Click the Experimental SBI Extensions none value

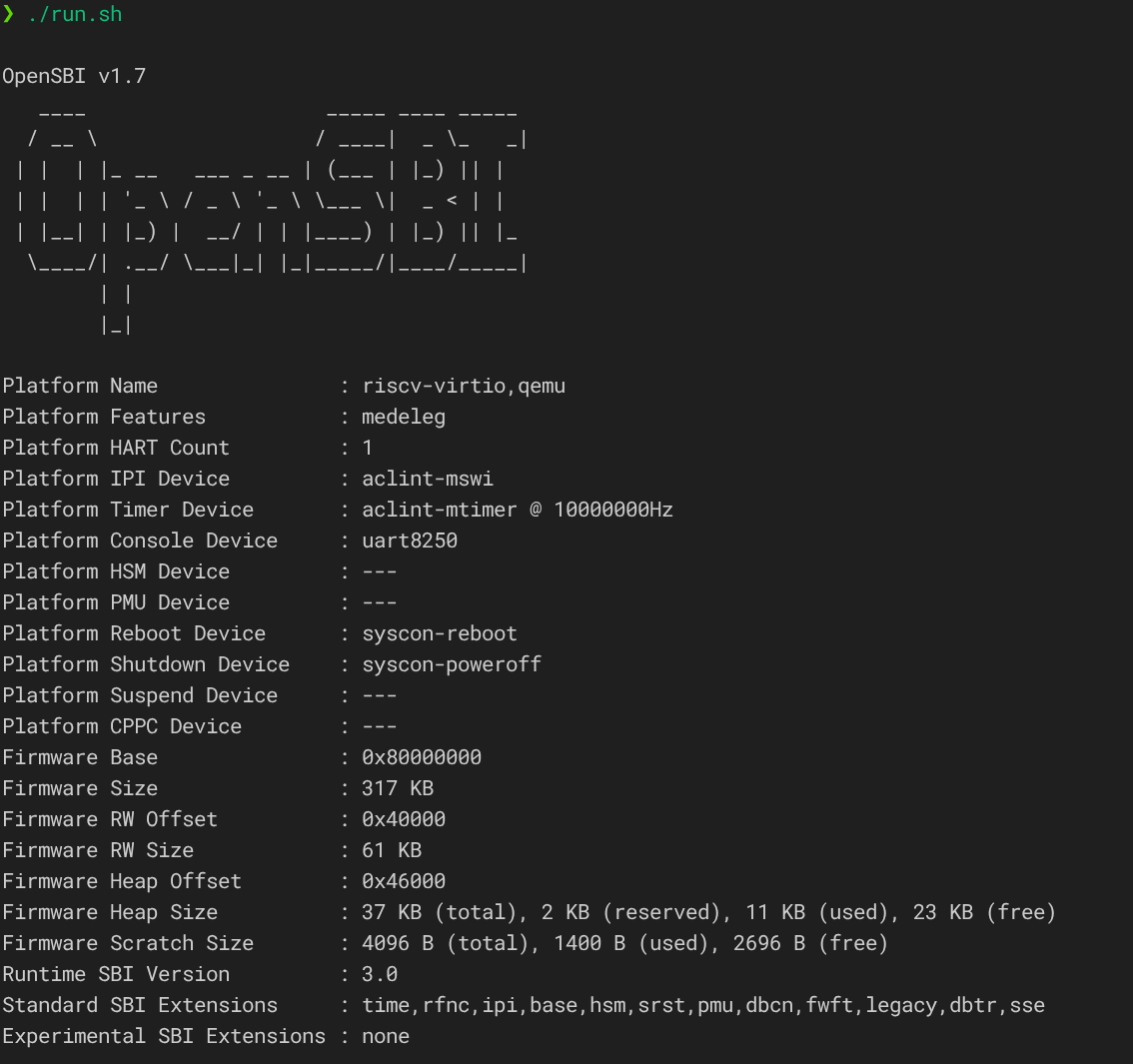tap(386, 1036)
